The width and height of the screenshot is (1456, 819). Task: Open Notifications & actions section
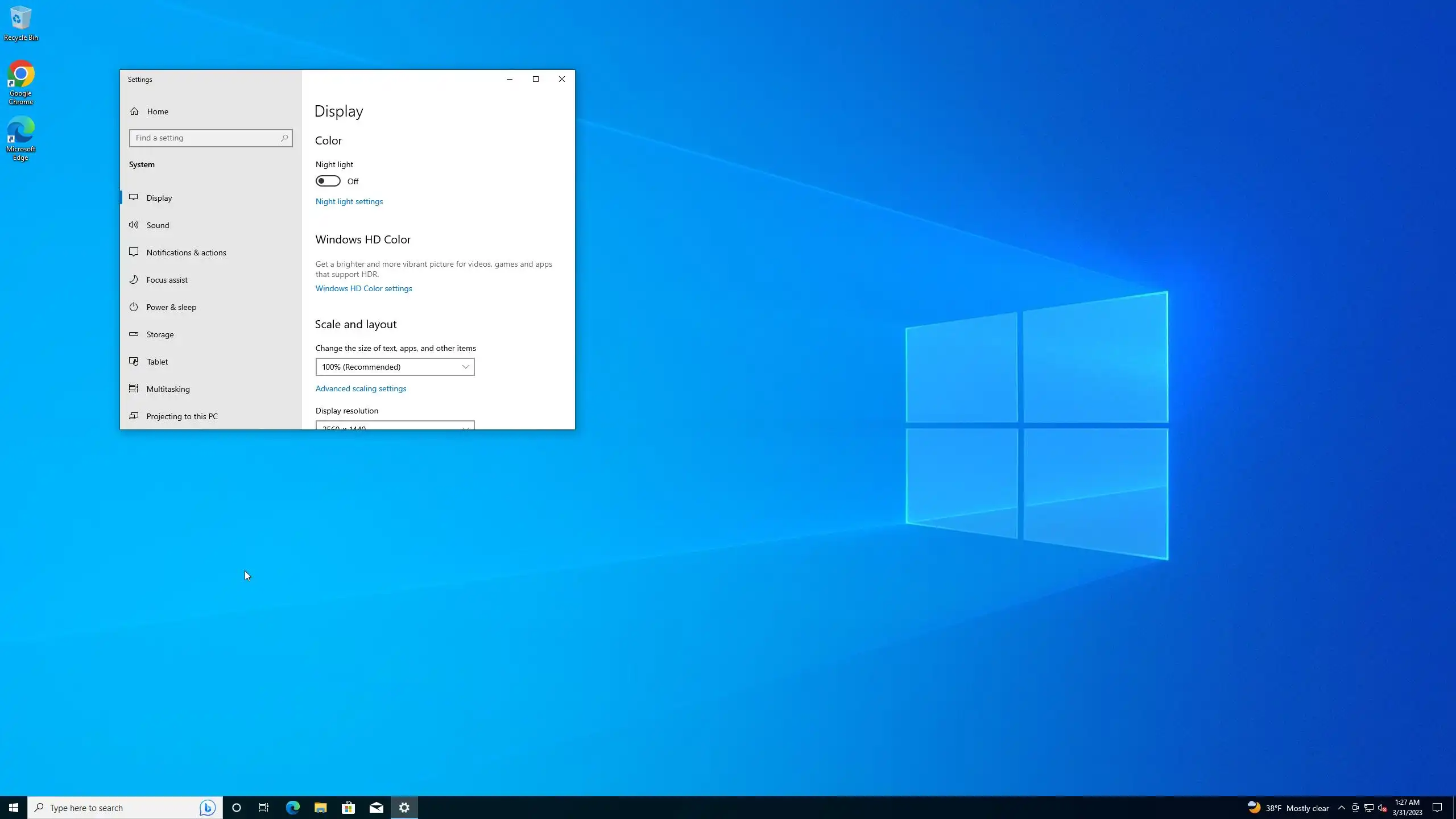(x=186, y=253)
